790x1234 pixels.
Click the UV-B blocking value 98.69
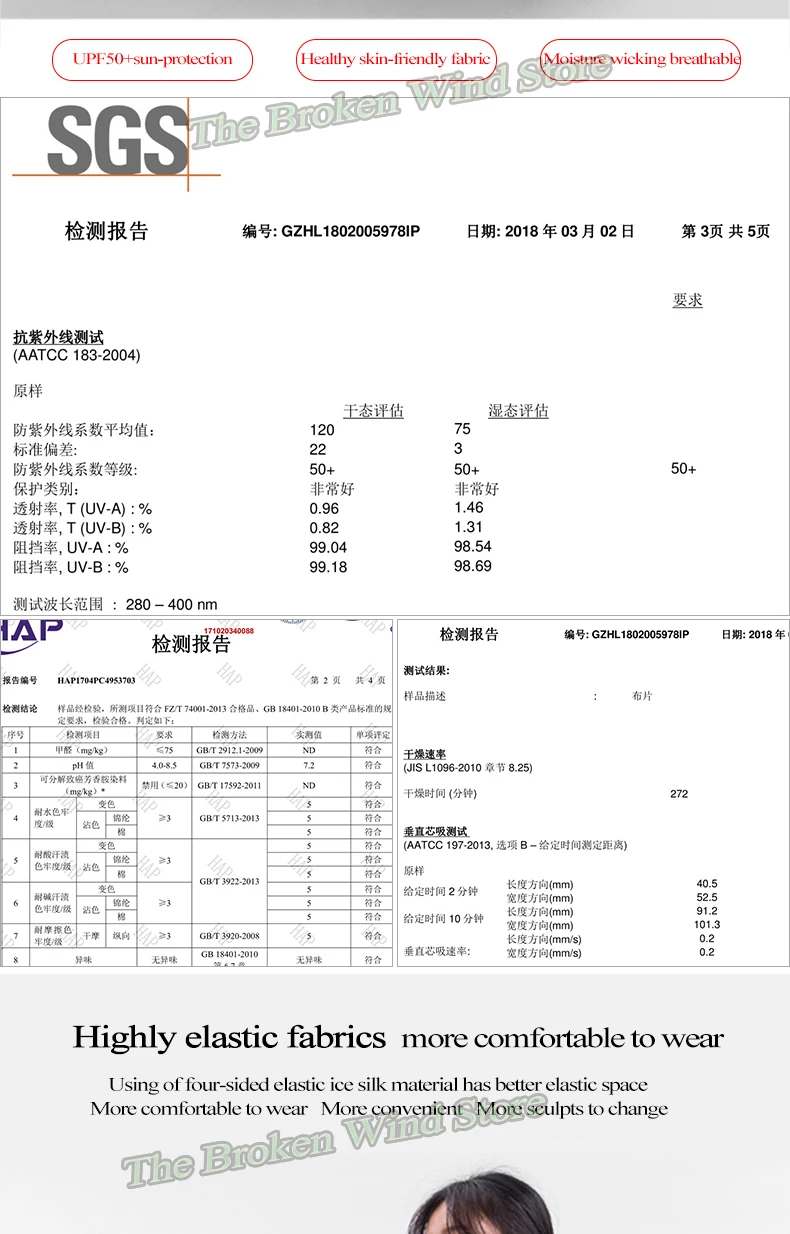(x=473, y=566)
